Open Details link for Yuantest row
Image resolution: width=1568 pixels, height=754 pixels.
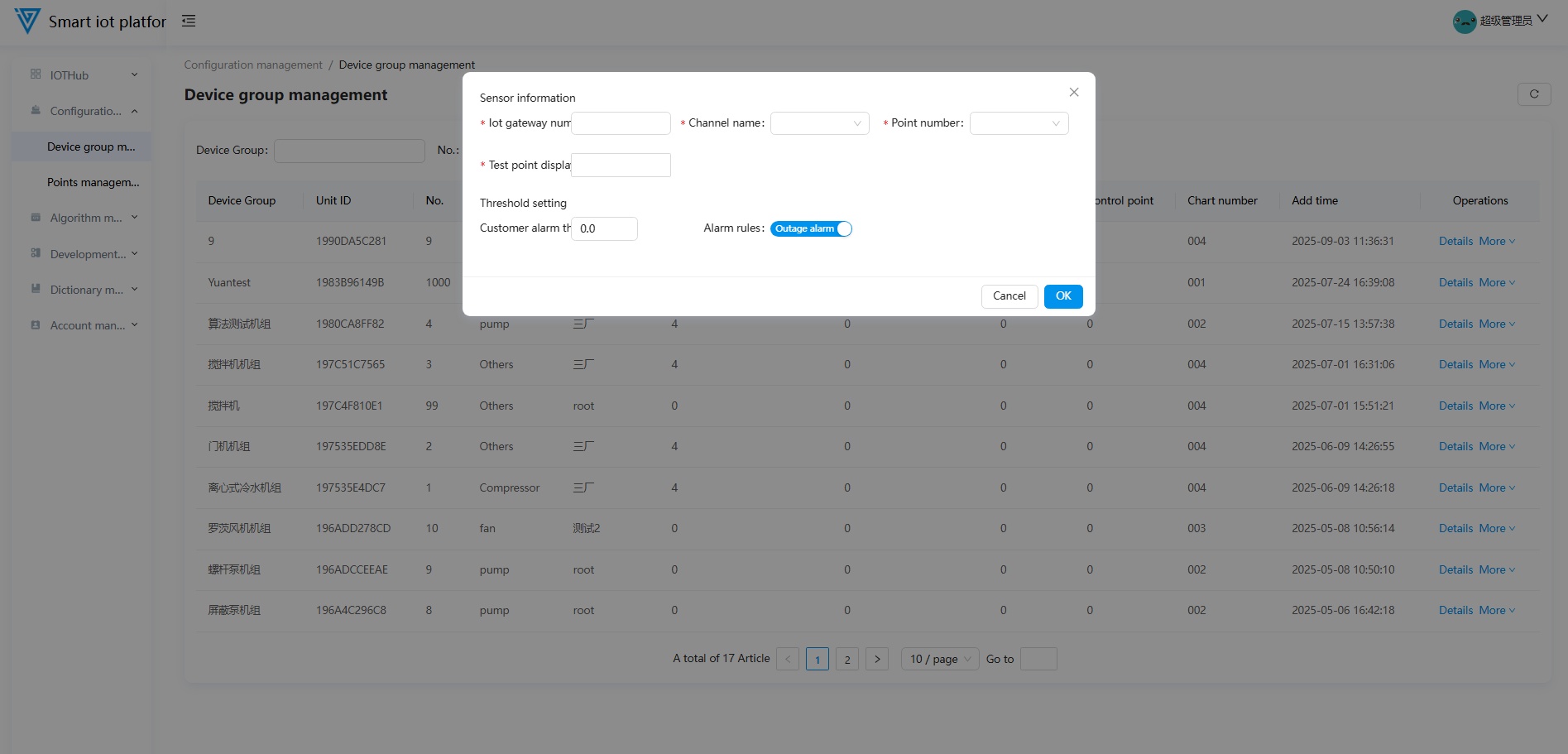coord(1455,282)
